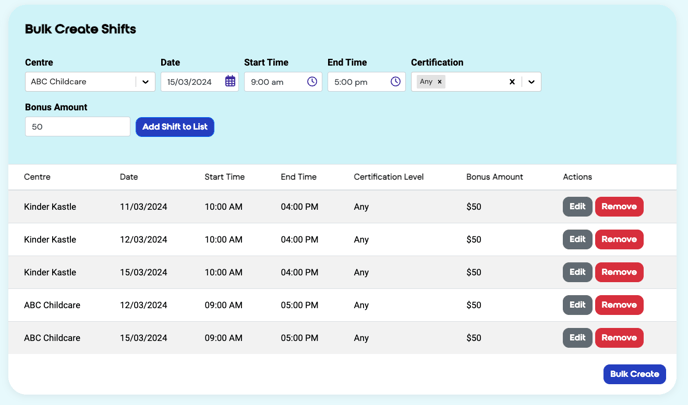Click the Bonus Amount input field
This screenshot has width=688, height=405.
(78, 127)
